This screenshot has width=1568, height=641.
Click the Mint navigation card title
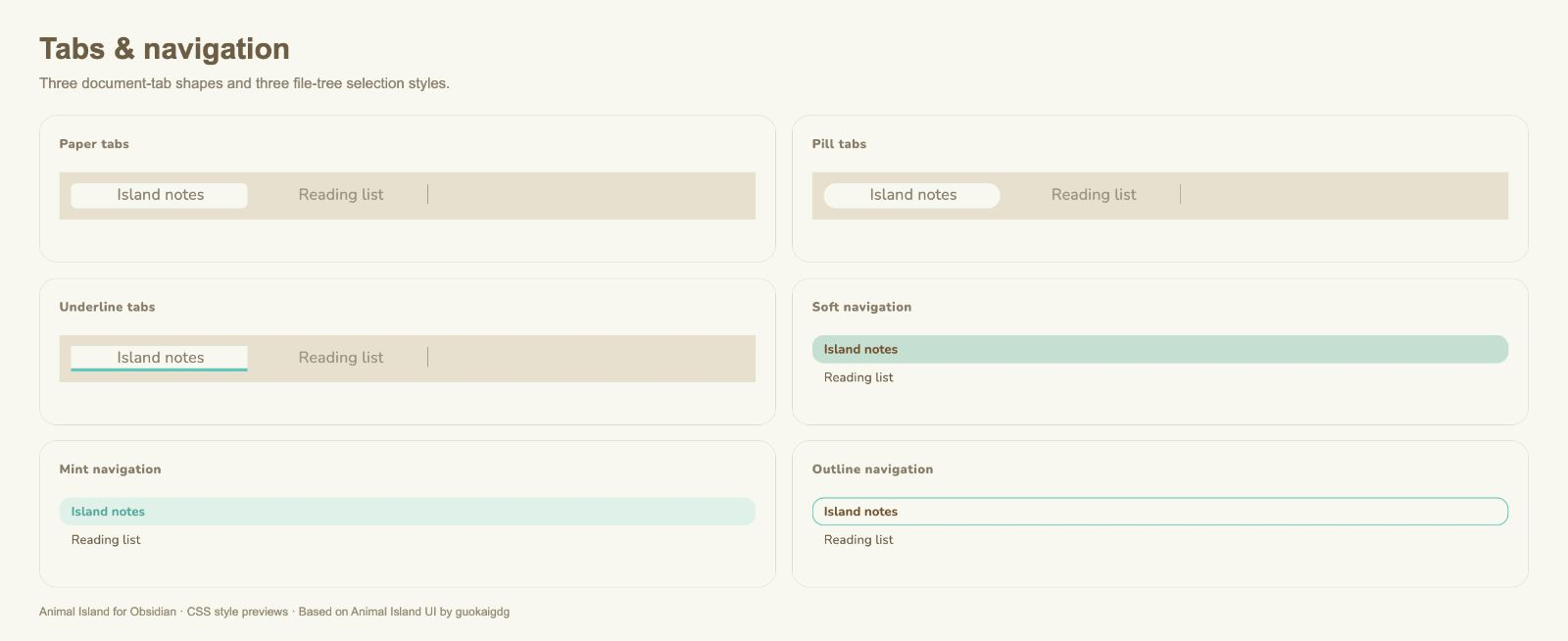[110, 469]
